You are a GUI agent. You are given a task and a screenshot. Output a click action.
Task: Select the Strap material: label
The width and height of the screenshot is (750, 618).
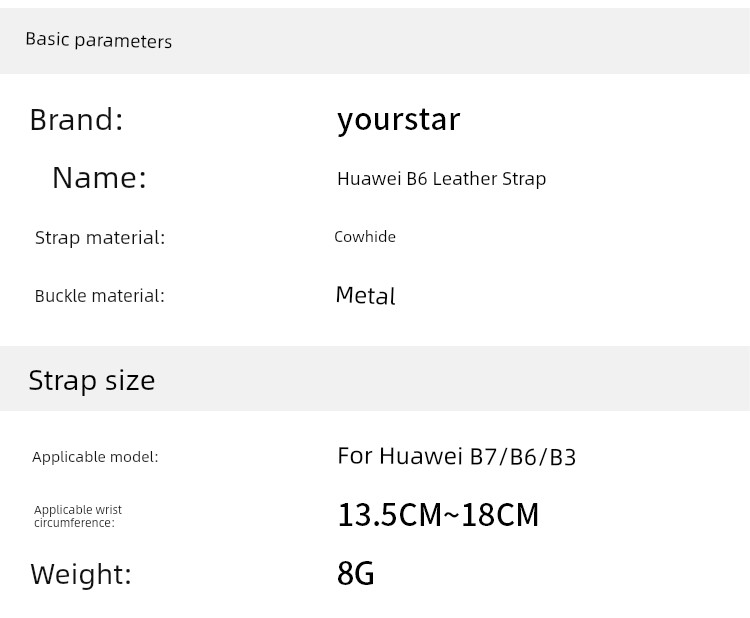click(x=100, y=238)
